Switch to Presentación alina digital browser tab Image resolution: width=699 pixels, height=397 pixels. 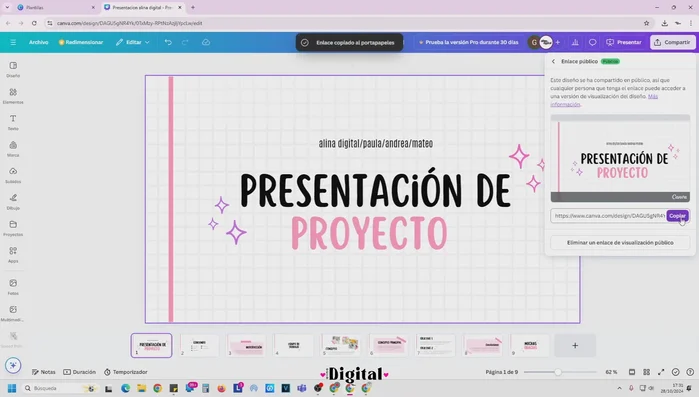pos(142,8)
